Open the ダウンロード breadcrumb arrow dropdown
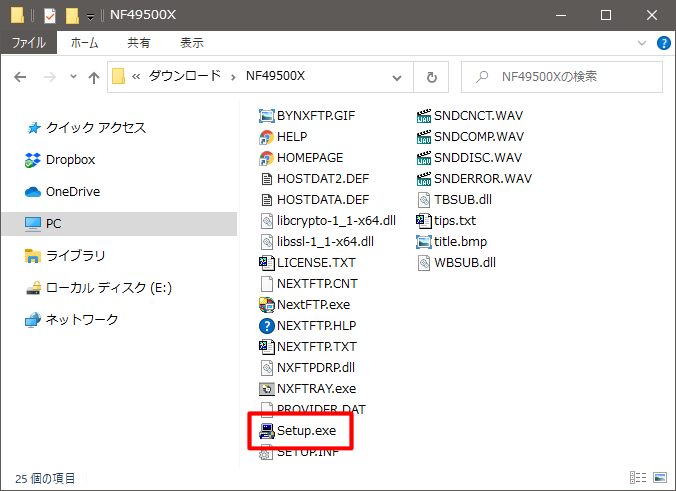This screenshot has height=491, width=676. point(233,77)
